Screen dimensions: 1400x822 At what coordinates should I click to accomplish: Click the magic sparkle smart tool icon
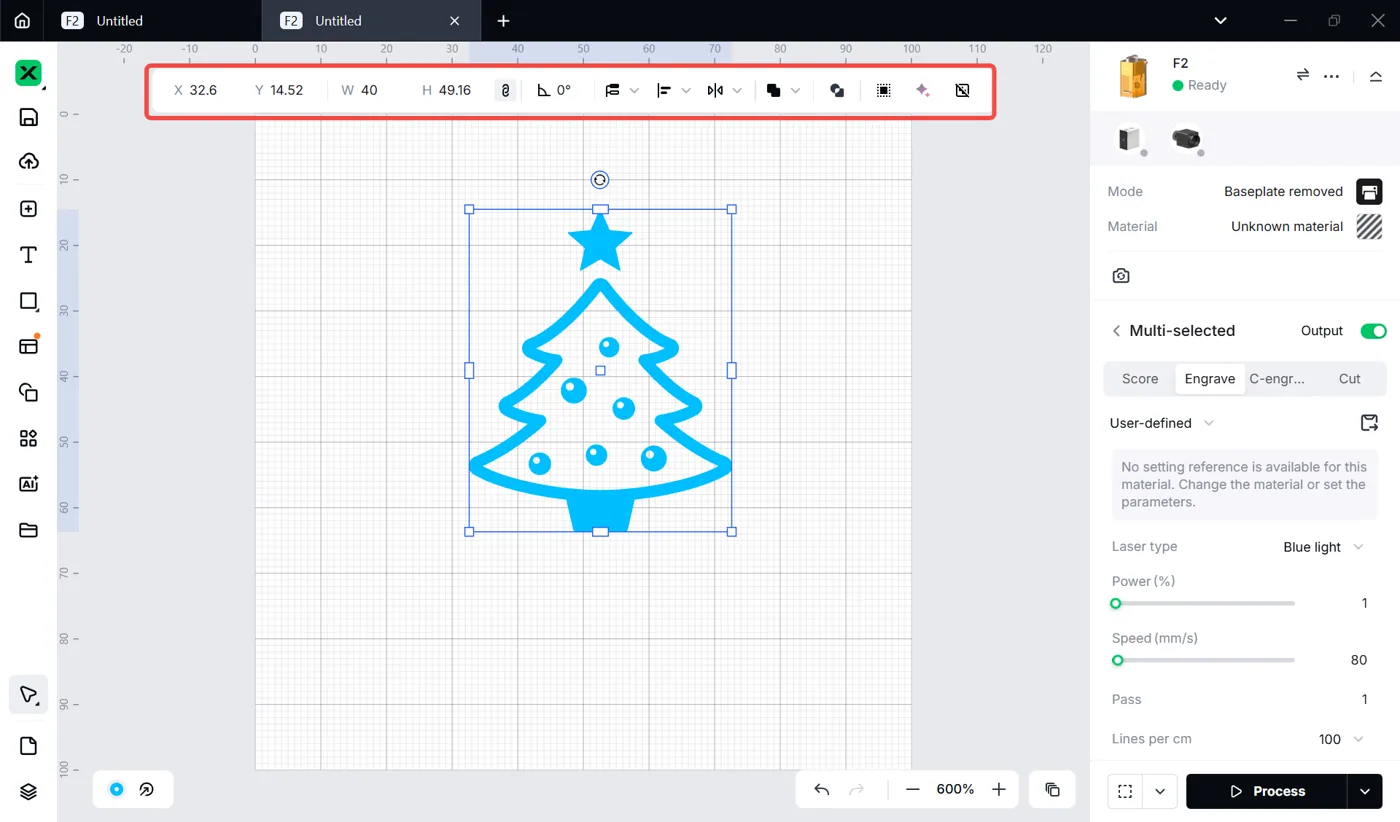point(923,90)
